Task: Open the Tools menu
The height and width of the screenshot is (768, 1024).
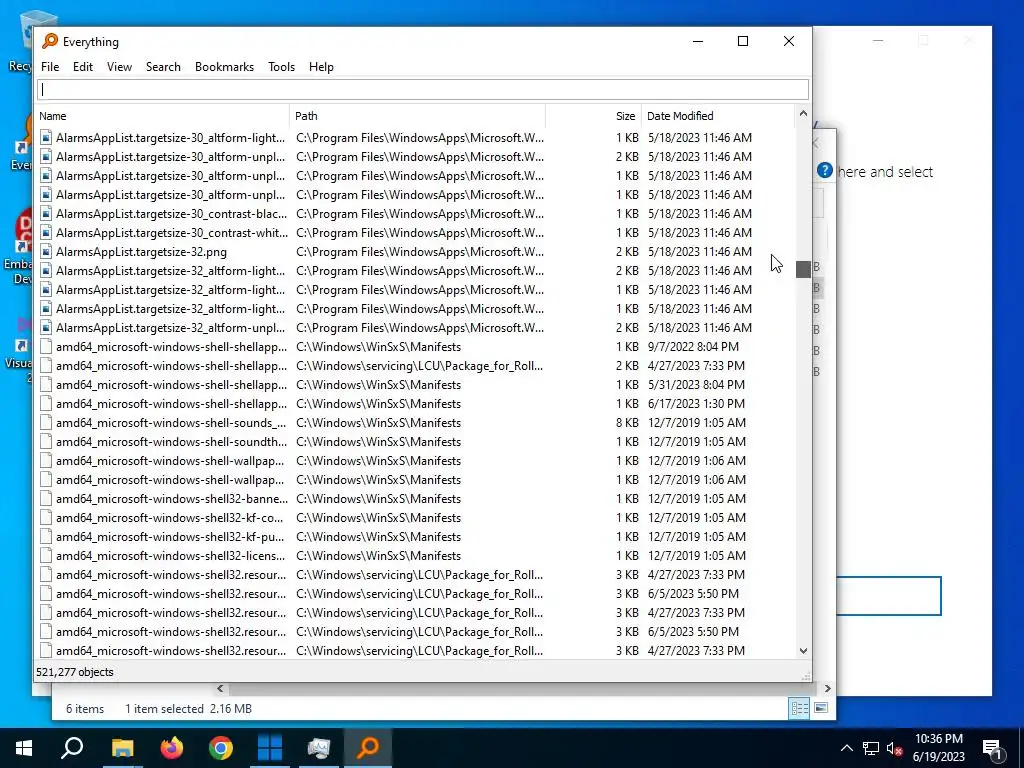Action: 281,67
